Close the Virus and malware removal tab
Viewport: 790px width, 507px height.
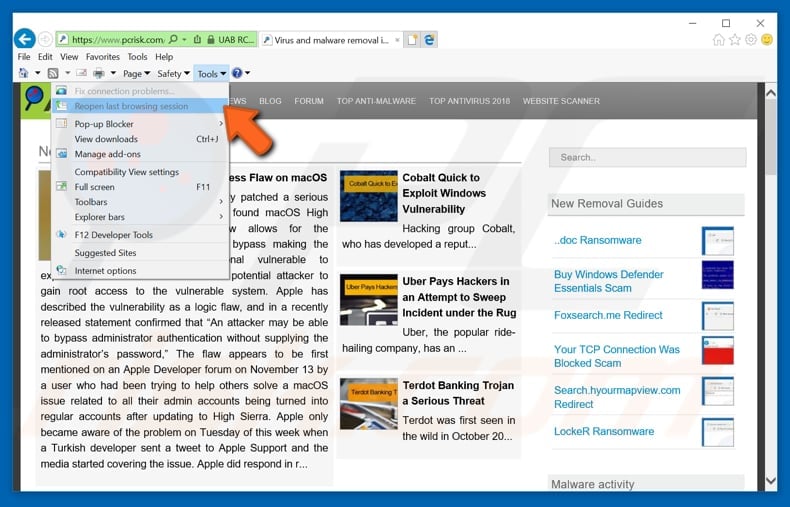397,40
